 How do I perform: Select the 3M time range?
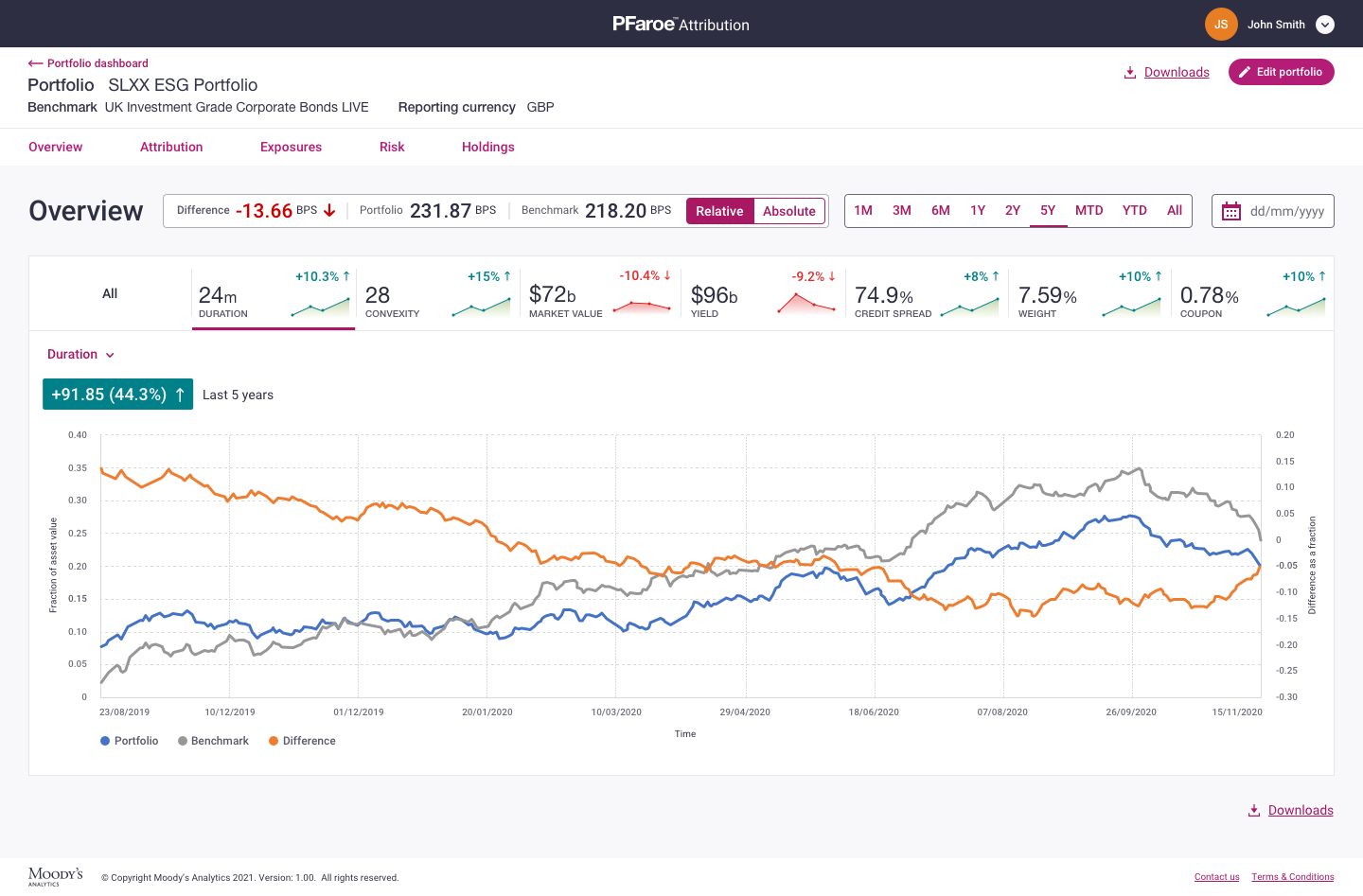pyautogui.click(x=902, y=210)
